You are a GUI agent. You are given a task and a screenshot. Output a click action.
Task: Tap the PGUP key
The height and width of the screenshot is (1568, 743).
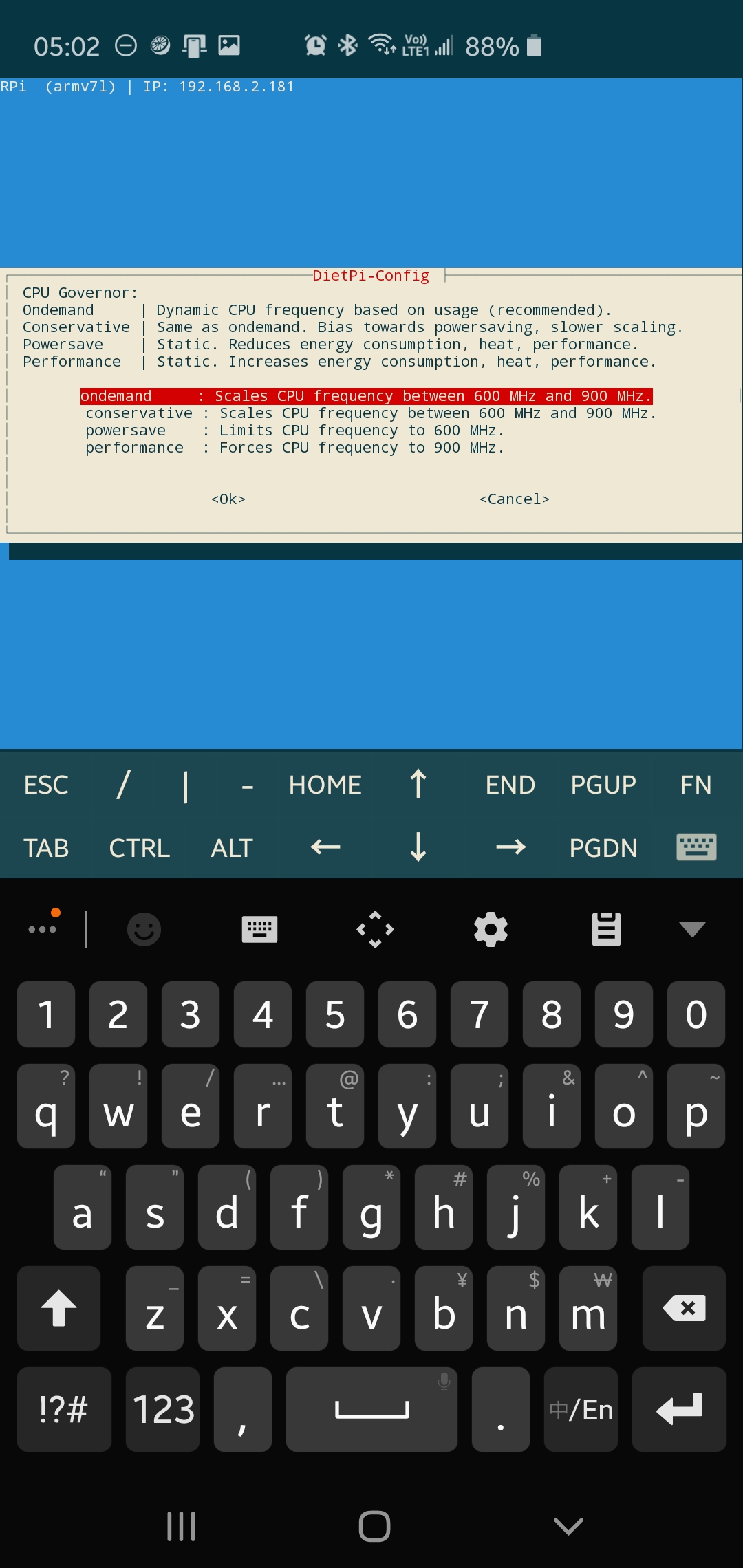coord(603,785)
